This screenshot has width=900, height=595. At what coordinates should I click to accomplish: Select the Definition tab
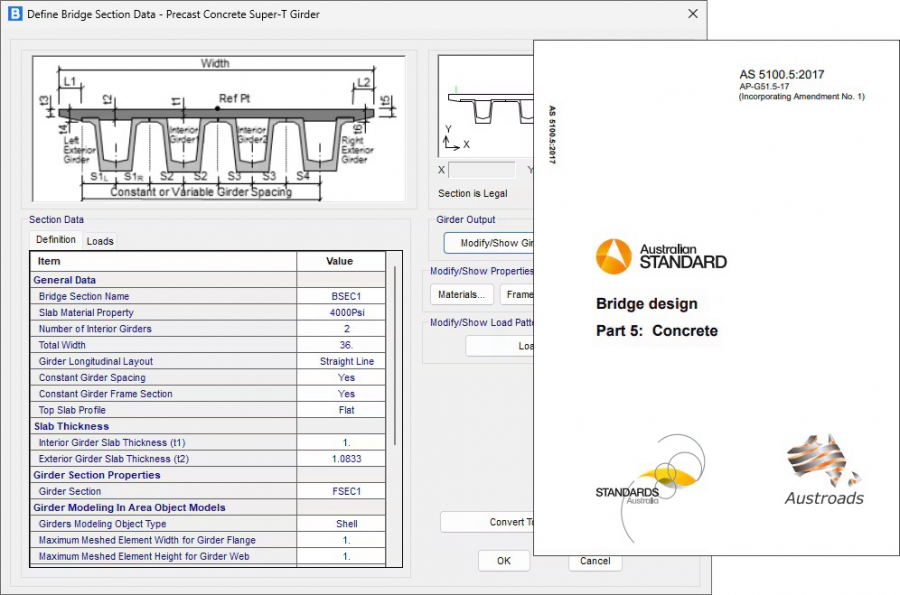tap(56, 240)
